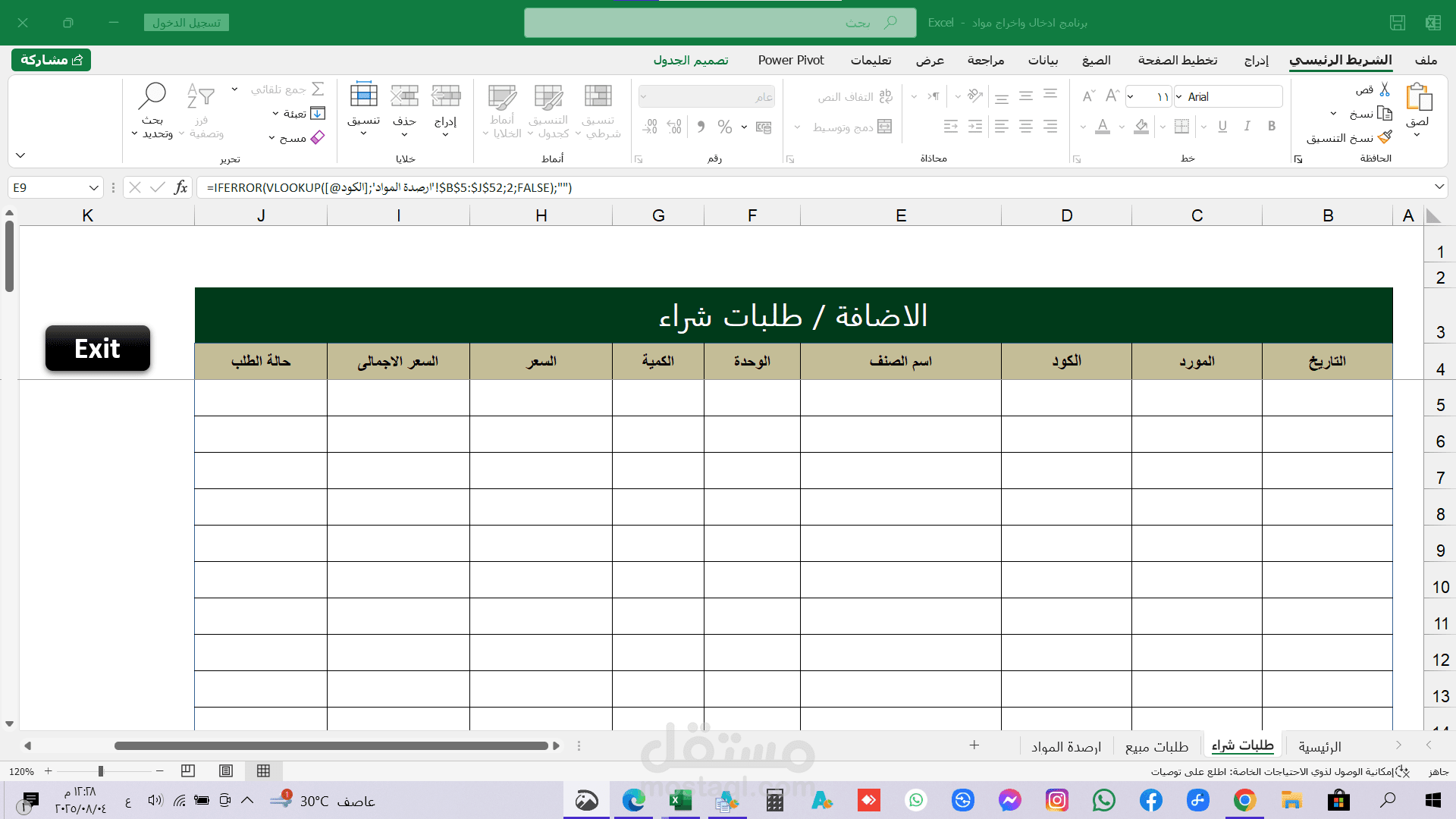
Task: Click the Insert Function fx icon
Action: pos(180,187)
